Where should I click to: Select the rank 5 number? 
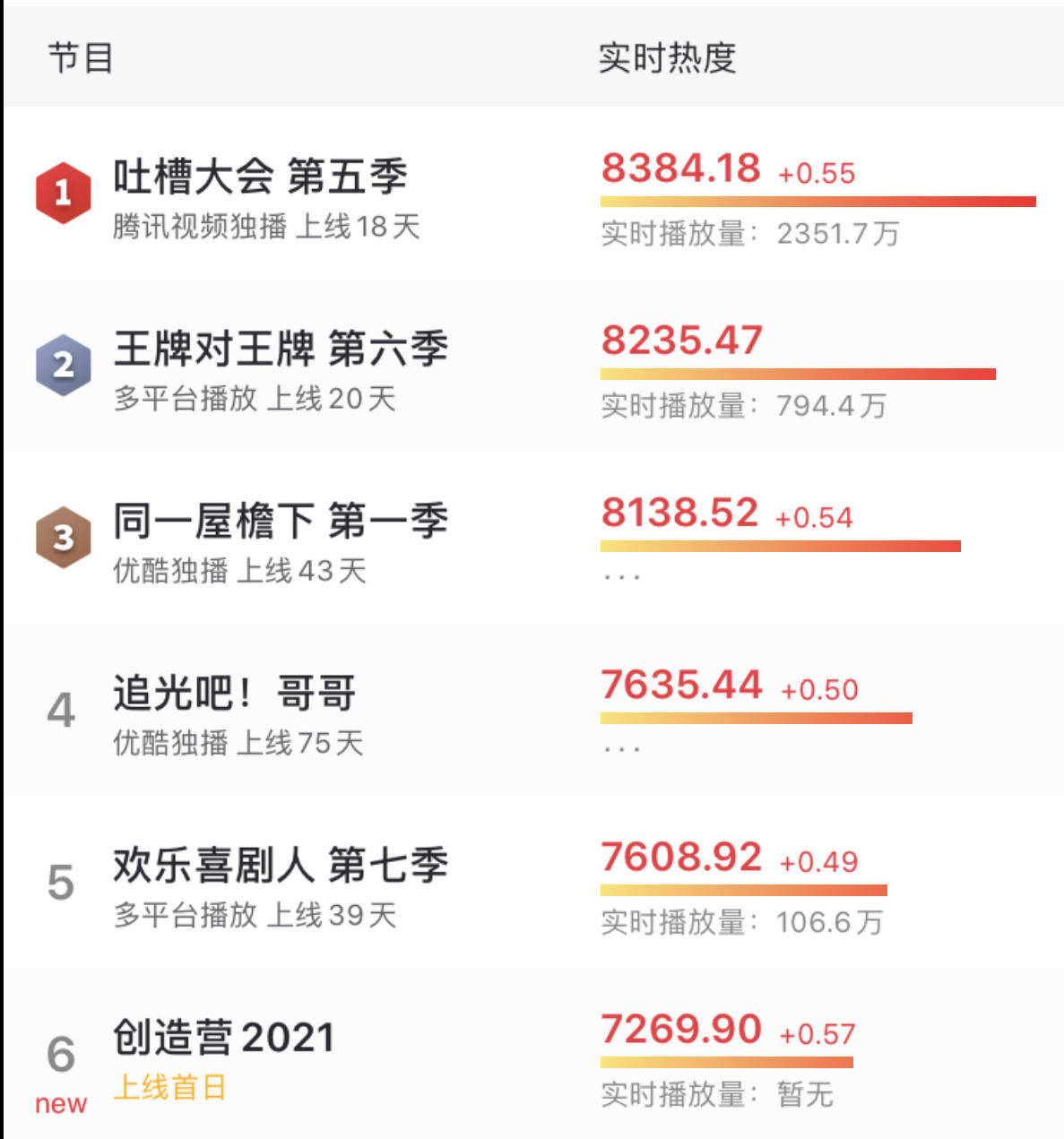point(61,883)
